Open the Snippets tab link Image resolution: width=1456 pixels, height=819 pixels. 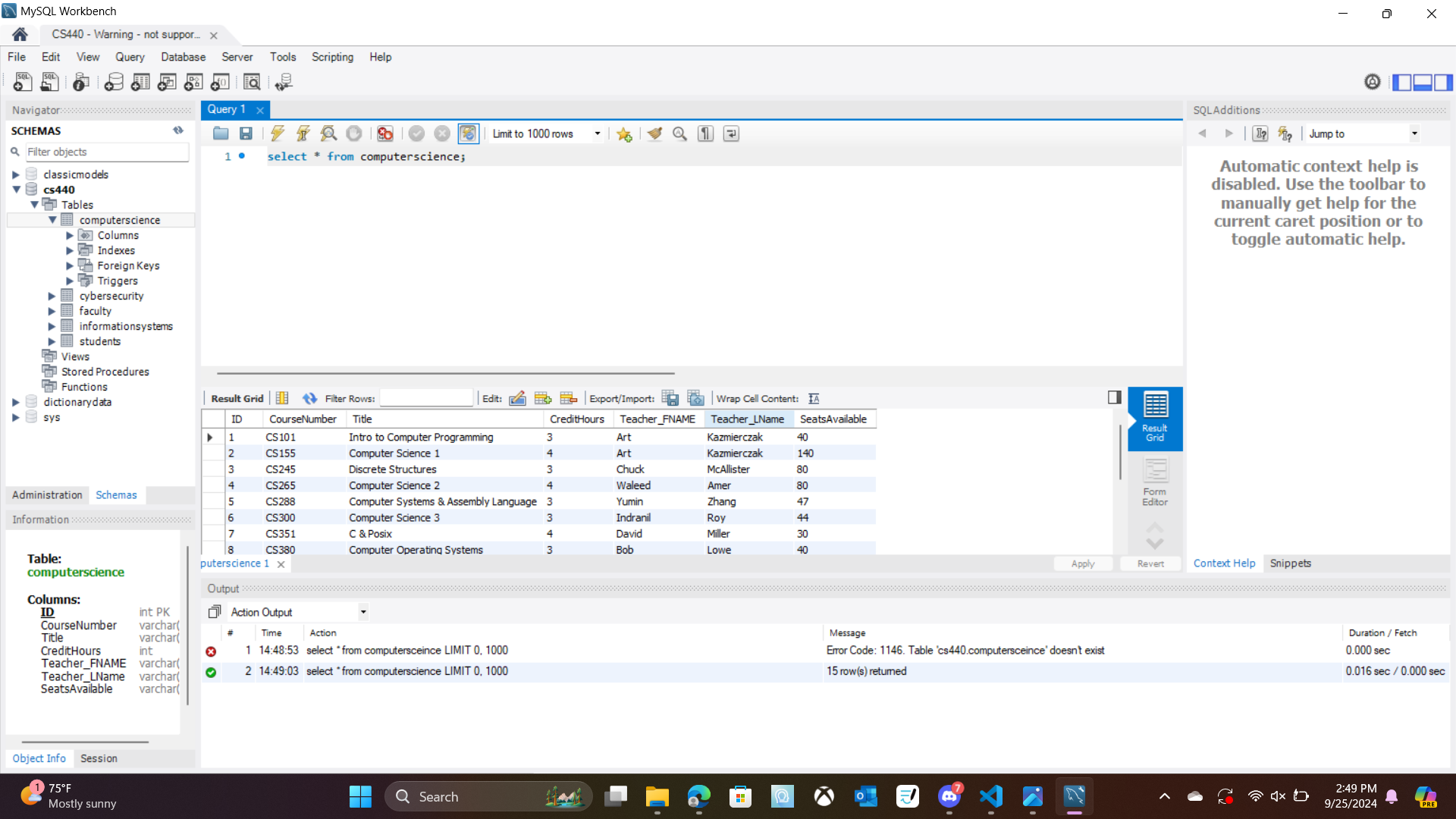click(x=1290, y=563)
